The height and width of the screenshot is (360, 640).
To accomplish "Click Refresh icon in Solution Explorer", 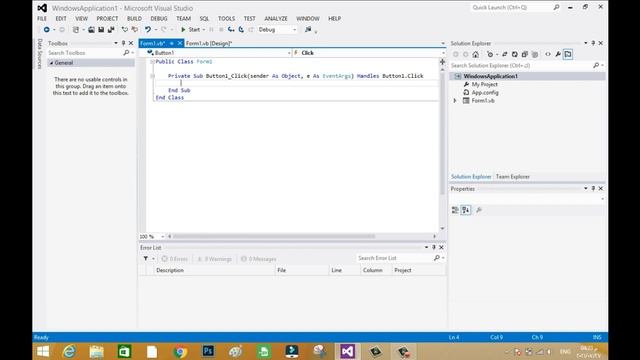I will 515,54.
